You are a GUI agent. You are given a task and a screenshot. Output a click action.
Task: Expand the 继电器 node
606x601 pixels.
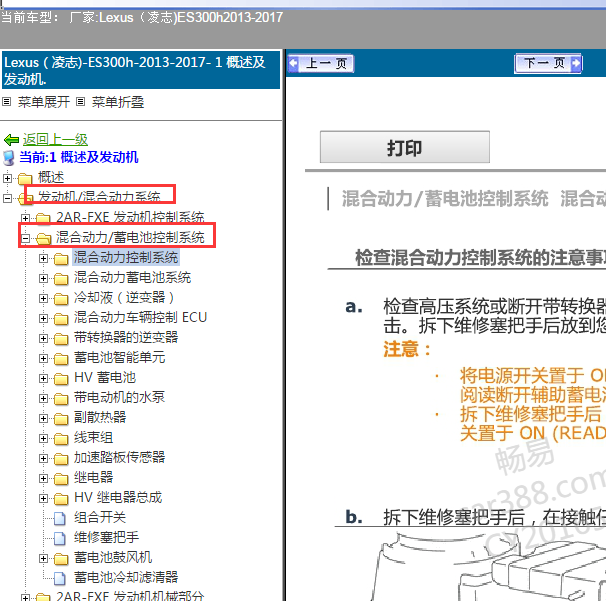click(x=43, y=478)
